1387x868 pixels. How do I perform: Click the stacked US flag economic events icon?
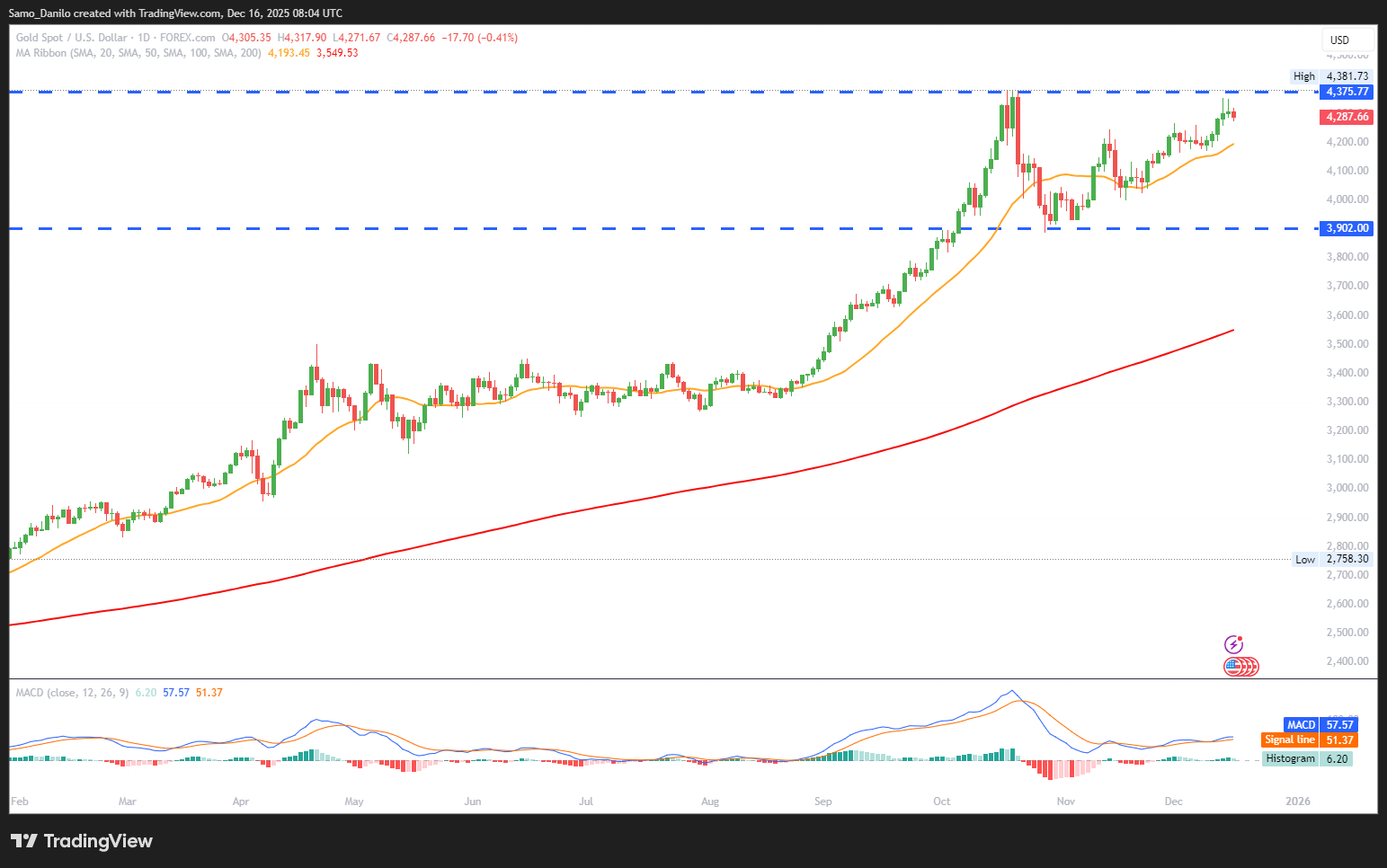[1240, 667]
